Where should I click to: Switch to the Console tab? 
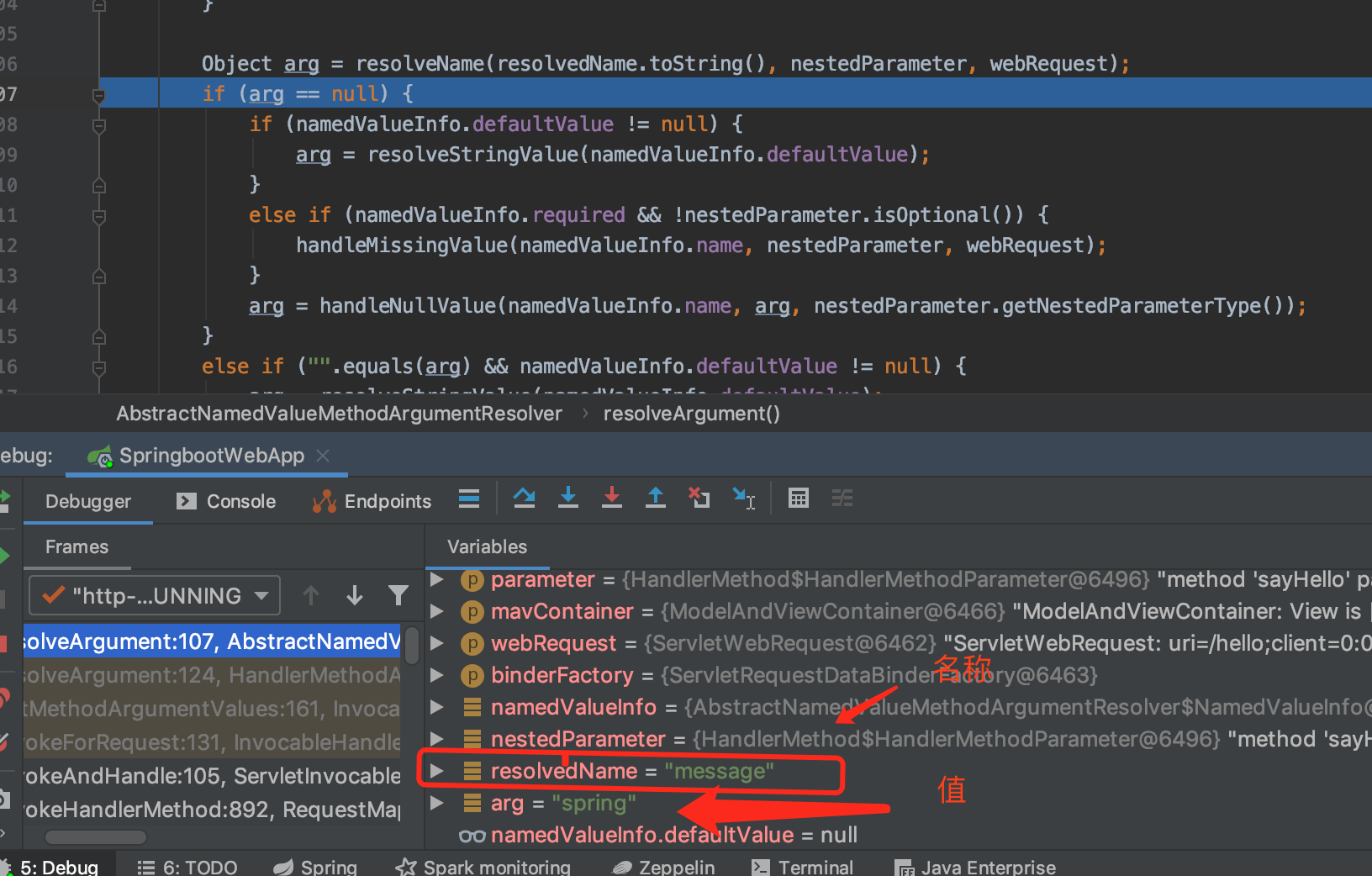coord(226,501)
